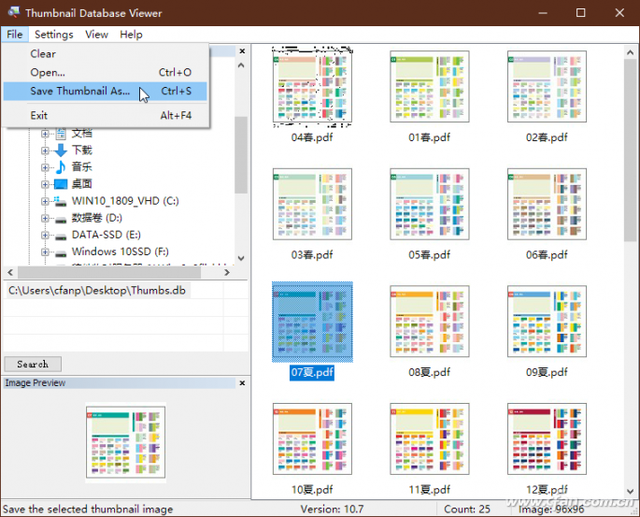The height and width of the screenshot is (517, 640).
Task: Click the app icon in title bar
Action: 14,12
